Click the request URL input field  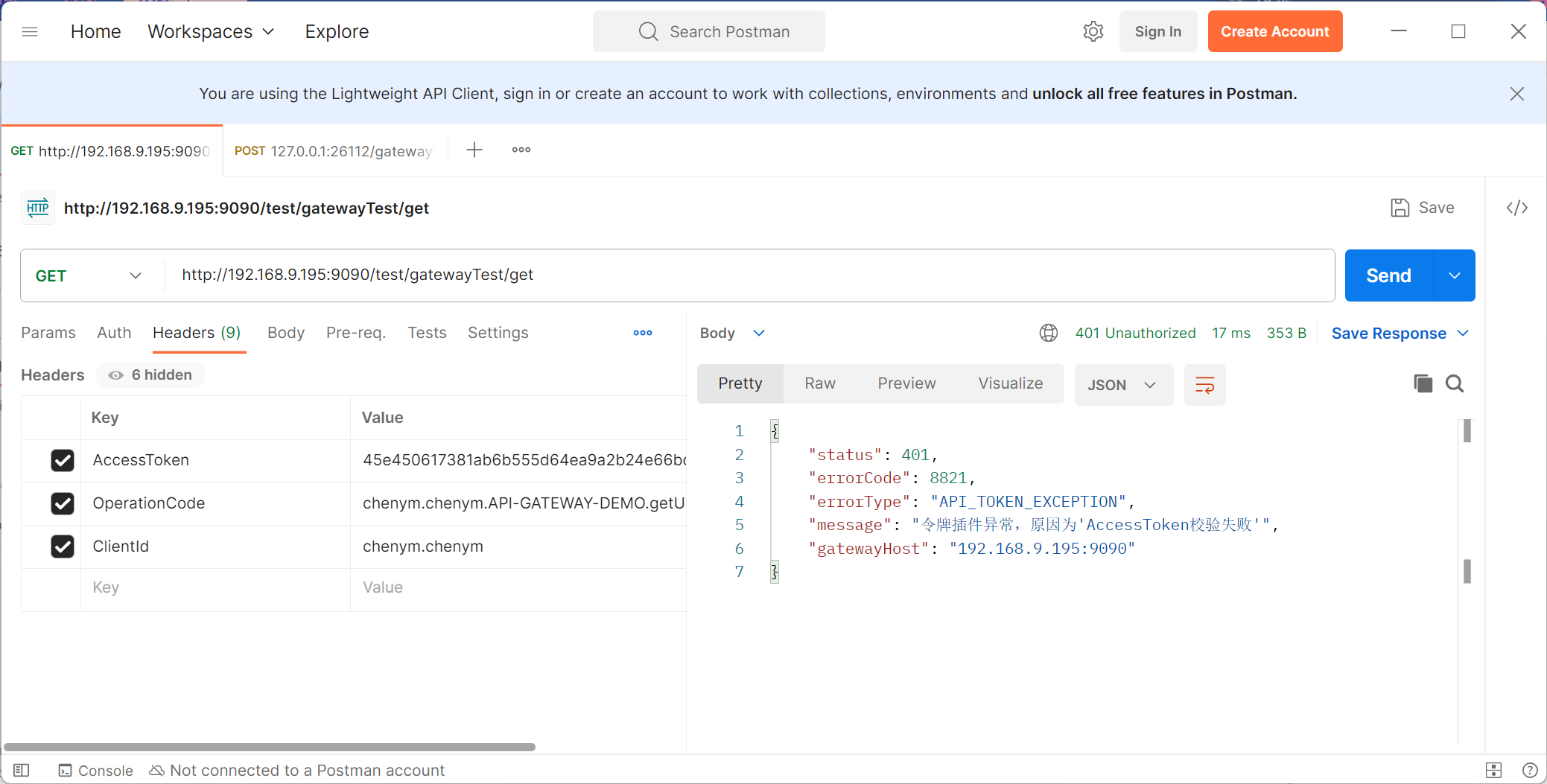click(745, 275)
